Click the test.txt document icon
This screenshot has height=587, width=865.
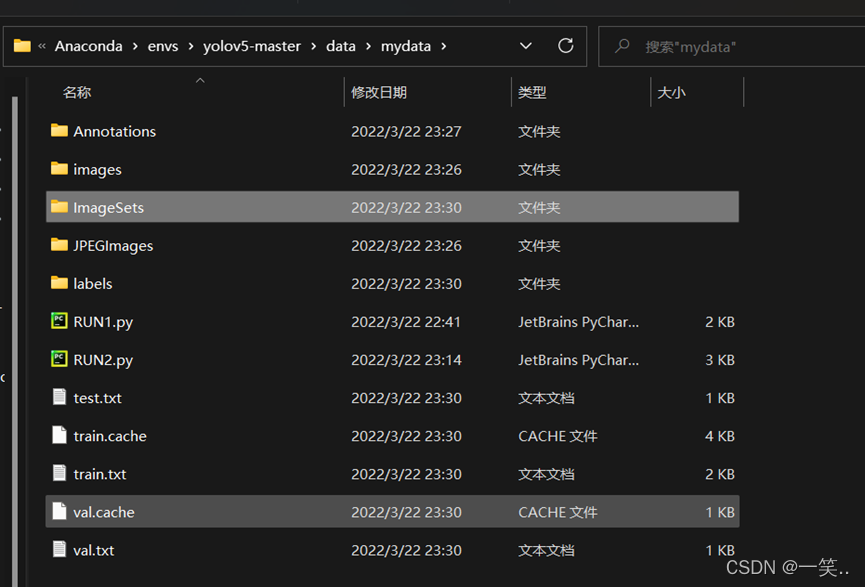tap(59, 397)
